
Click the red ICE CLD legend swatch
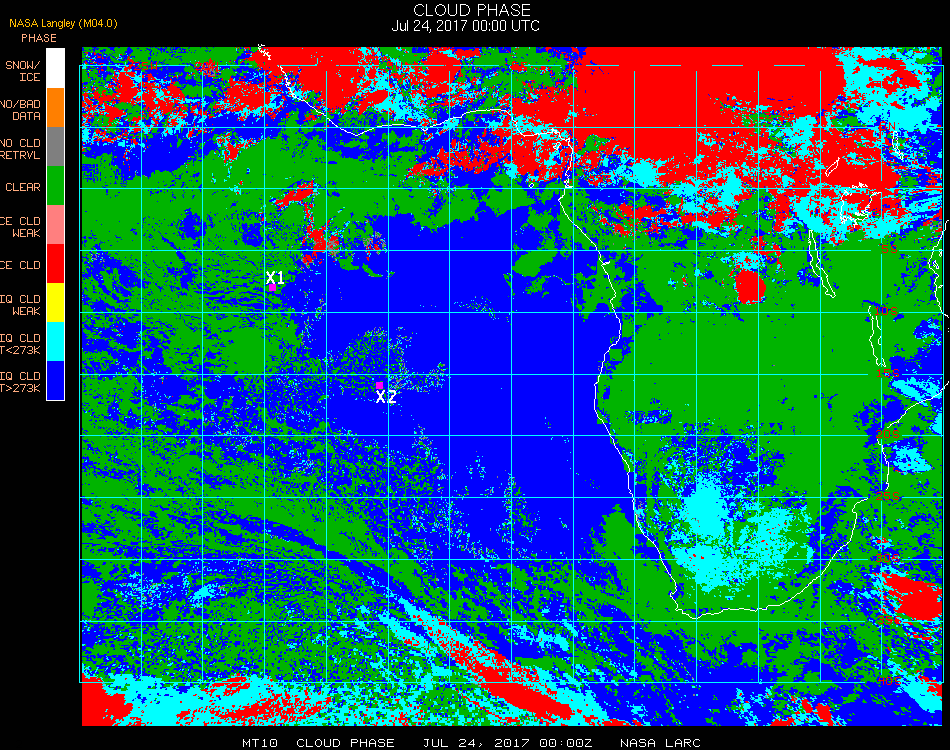click(x=55, y=264)
